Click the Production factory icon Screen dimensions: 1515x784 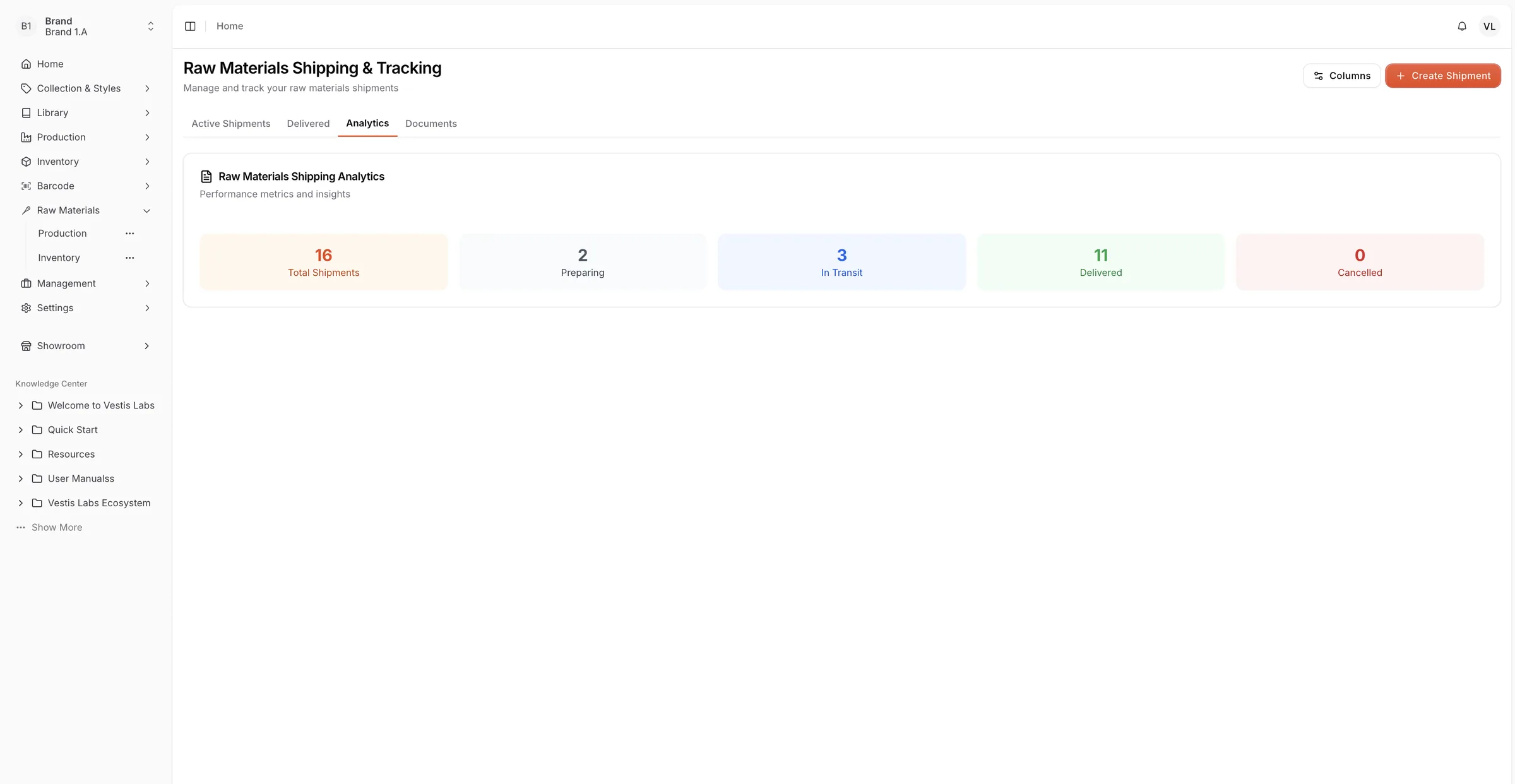26,137
